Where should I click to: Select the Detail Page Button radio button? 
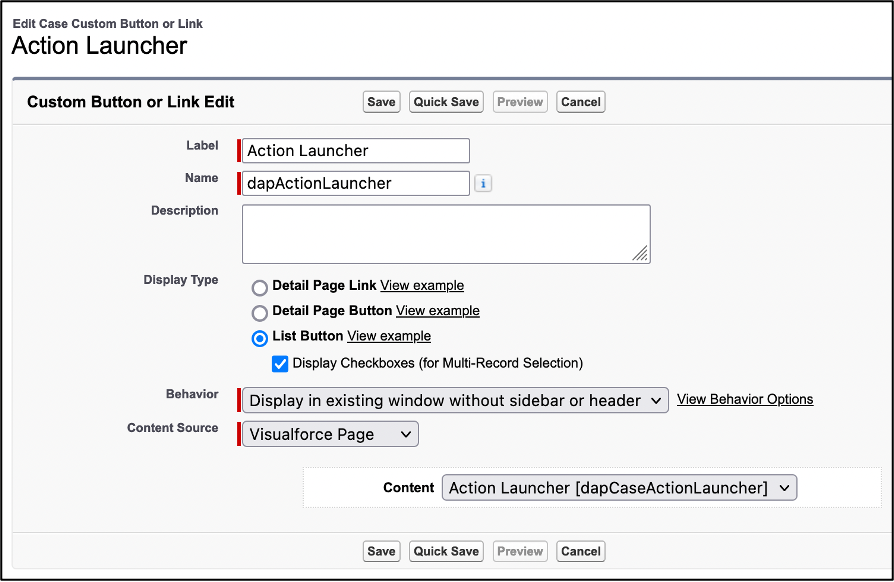point(259,313)
